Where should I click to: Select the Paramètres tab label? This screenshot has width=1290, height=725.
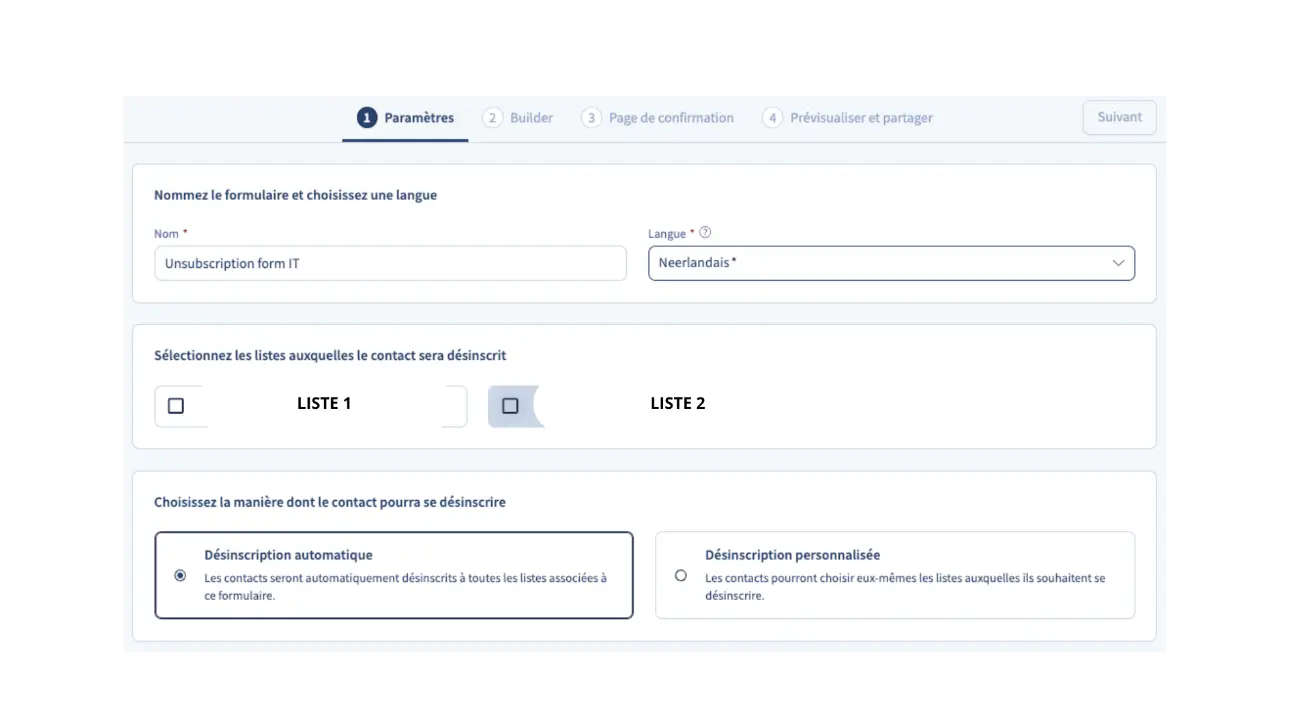419,118
